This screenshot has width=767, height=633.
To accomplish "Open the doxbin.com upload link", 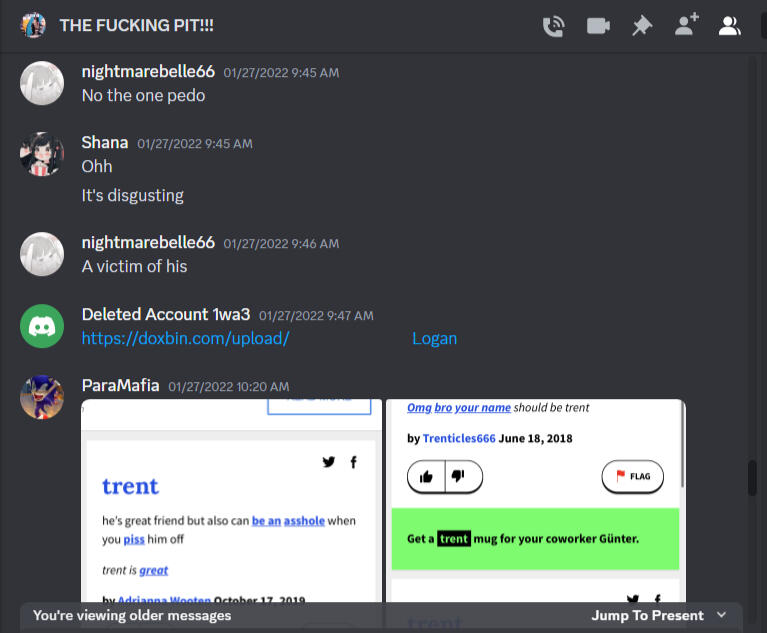I will [185, 339].
